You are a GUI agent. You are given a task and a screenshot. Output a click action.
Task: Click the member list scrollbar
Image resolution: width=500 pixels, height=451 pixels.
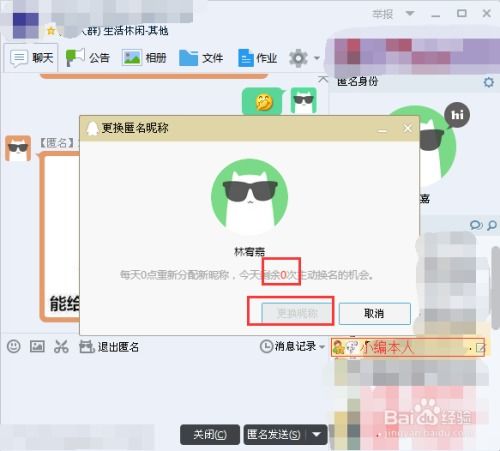coord(495,287)
